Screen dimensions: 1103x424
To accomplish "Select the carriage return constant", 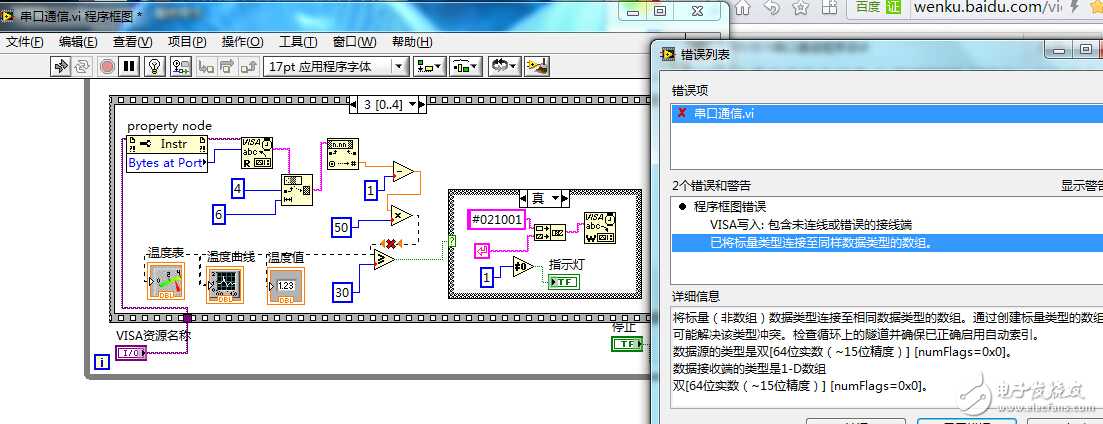I will tap(482, 249).
